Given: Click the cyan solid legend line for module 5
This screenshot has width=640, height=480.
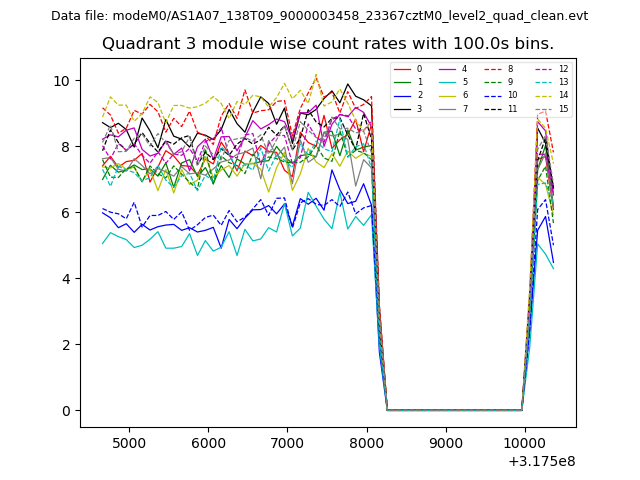Looking at the screenshot, I should pos(447,82).
